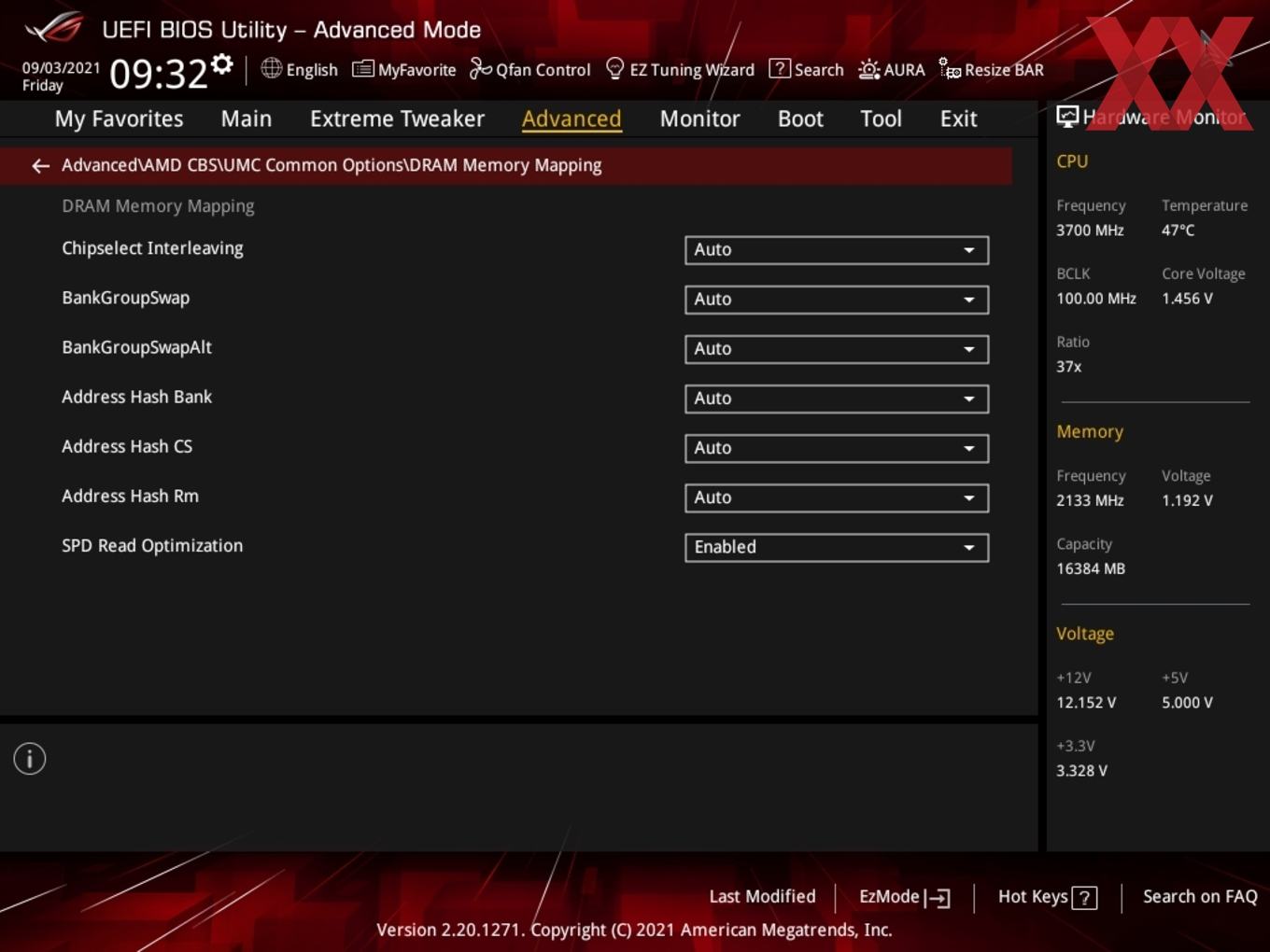Click the CPU frequency value 3700 MHz

(1090, 231)
